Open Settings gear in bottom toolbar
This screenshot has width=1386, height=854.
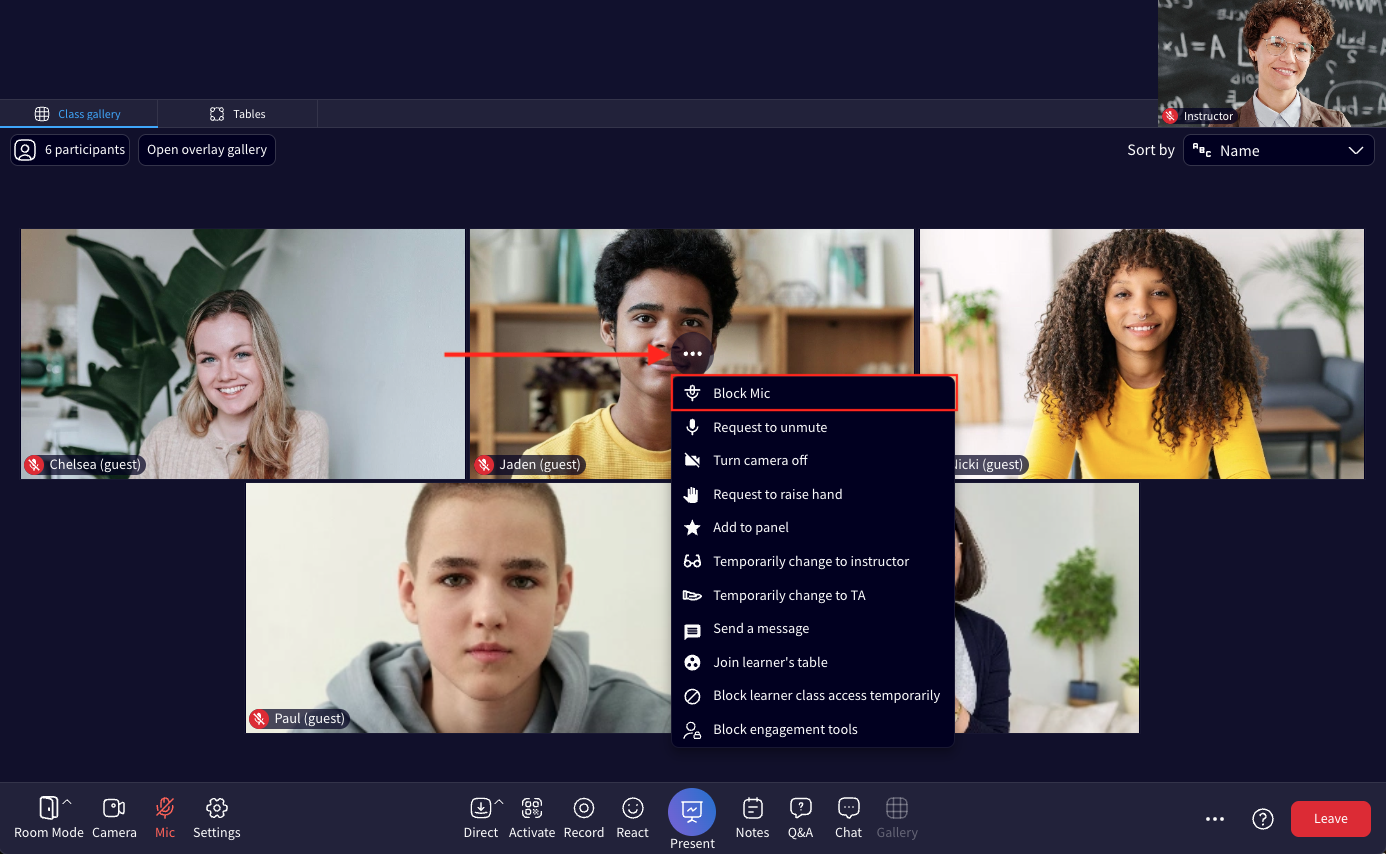[x=217, y=817]
